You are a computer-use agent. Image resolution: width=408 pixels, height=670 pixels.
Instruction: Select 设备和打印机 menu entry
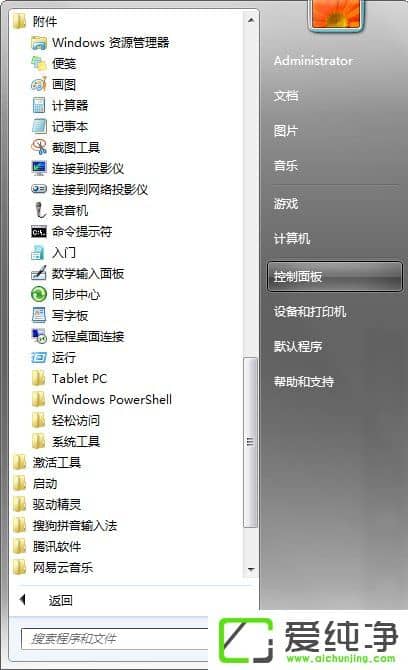[x=310, y=311]
